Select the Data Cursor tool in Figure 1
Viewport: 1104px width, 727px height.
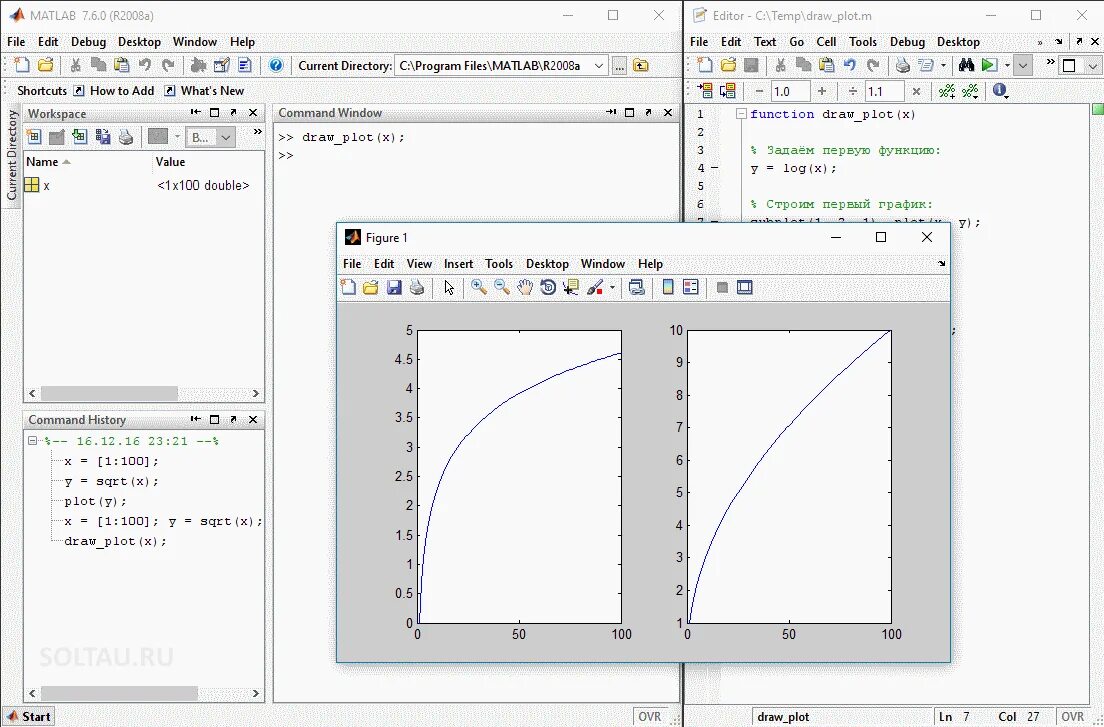pyautogui.click(x=571, y=287)
